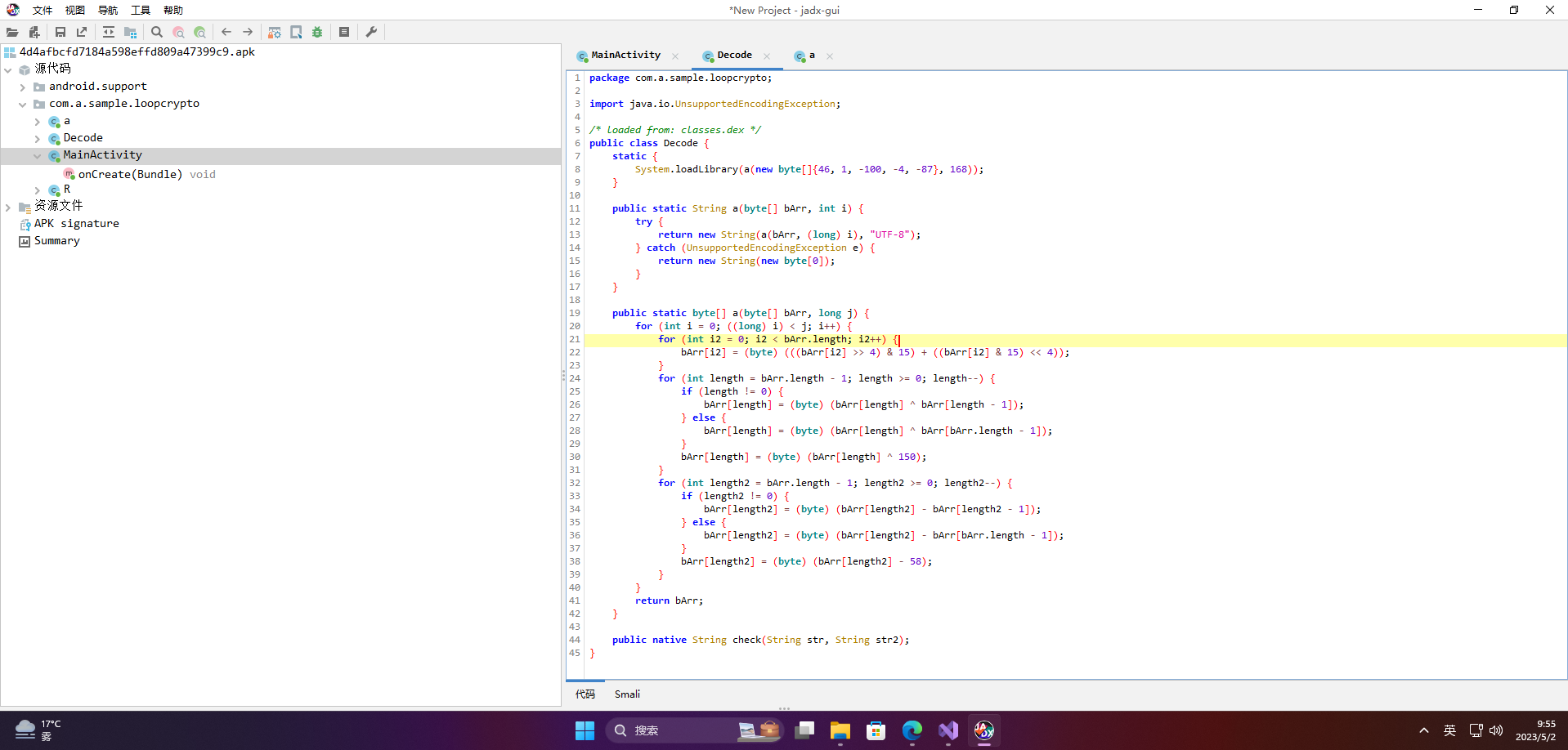Collapse the com.a.sample.loopcrypto package

click(23, 104)
